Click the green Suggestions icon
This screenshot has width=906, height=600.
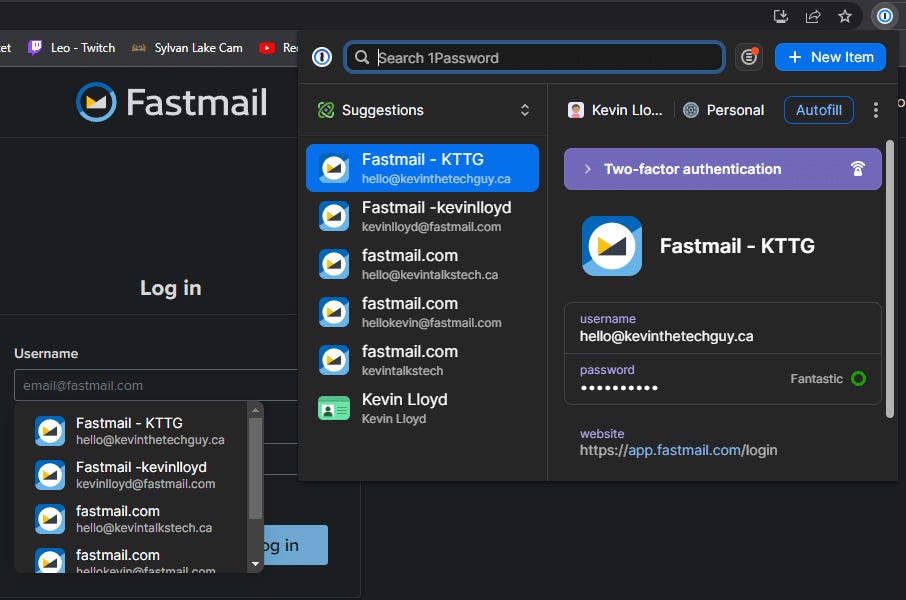pyautogui.click(x=325, y=111)
